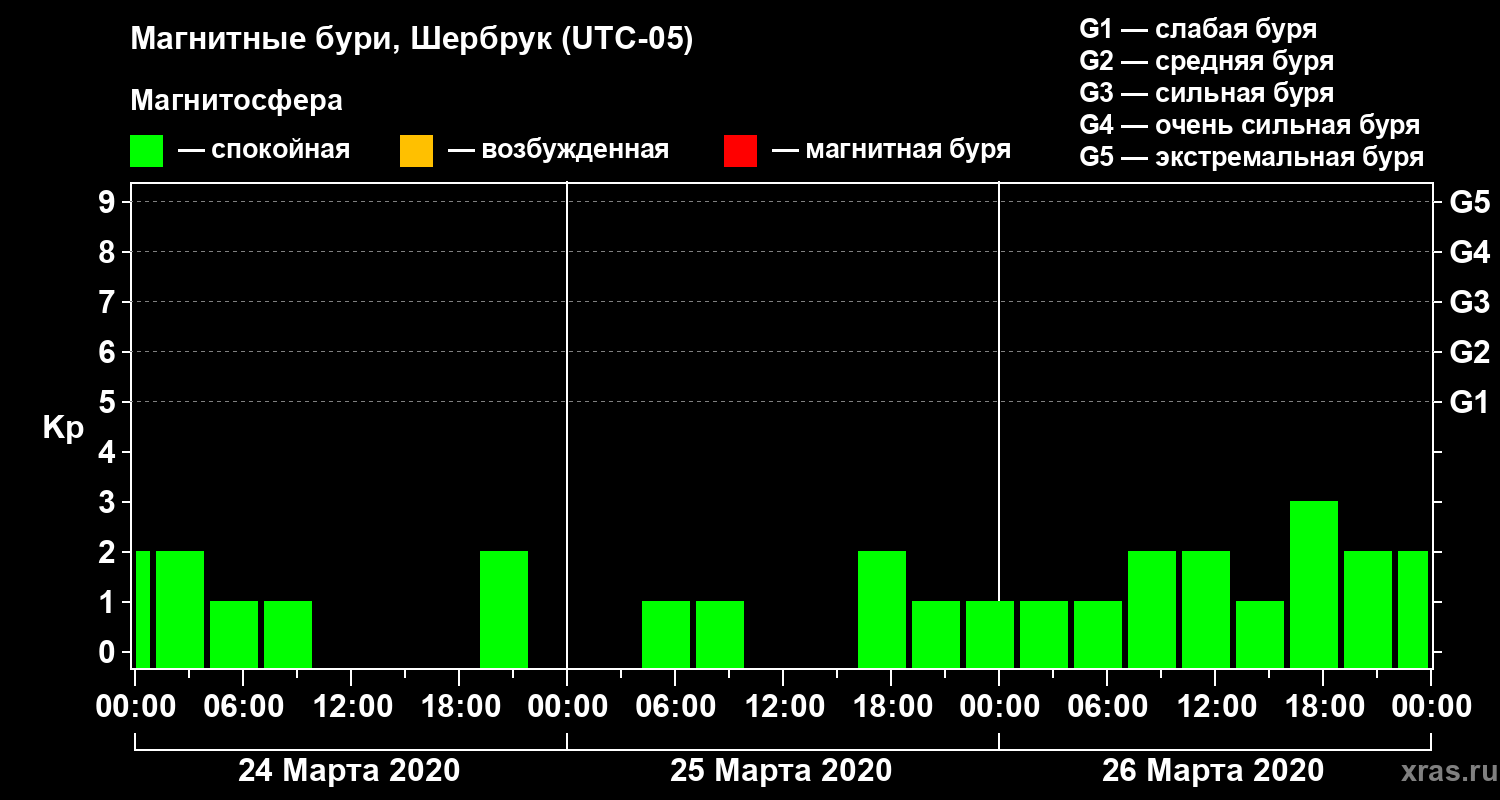Click the '06:00' time label under 24 Марта
The width and height of the screenshot is (1500, 800).
tap(243, 707)
